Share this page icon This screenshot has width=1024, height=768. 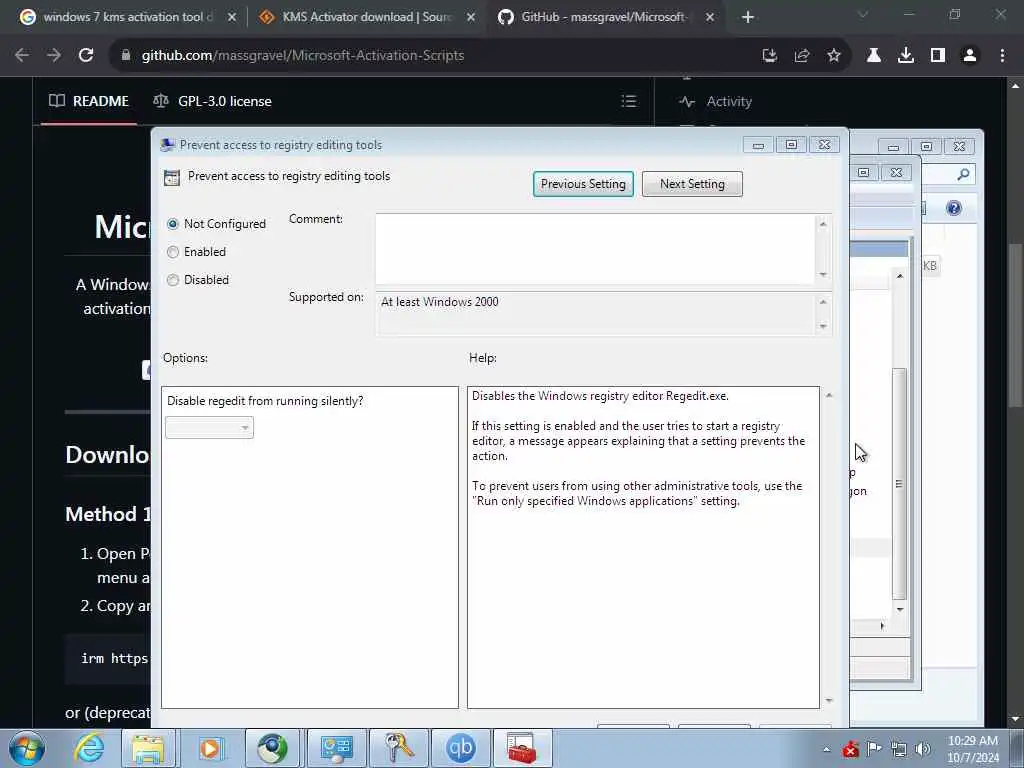[x=802, y=56]
